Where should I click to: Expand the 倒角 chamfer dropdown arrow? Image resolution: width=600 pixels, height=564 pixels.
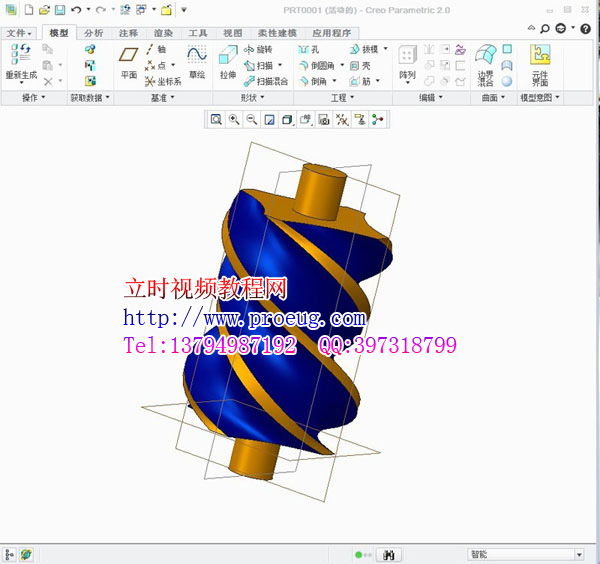334,81
